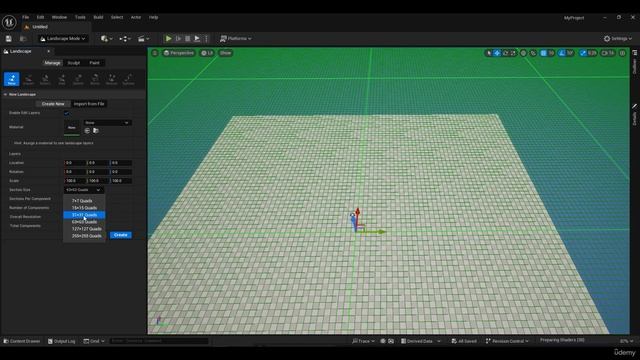Toggle the world/local coordinate globe icon
The image size is (640, 360).
(x=523, y=53)
